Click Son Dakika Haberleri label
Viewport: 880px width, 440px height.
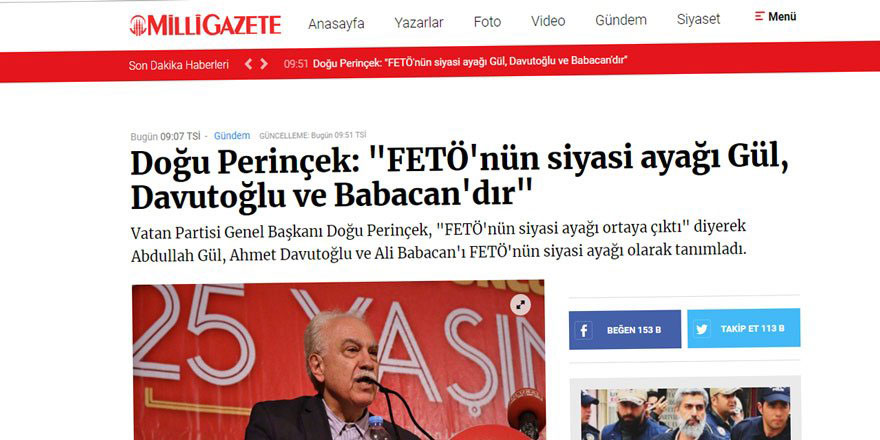pos(178,65)
